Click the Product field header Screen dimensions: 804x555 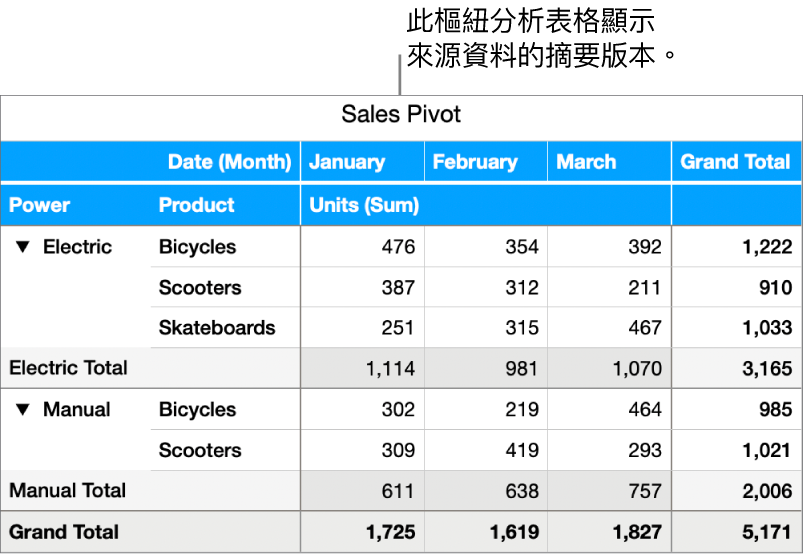197,205
